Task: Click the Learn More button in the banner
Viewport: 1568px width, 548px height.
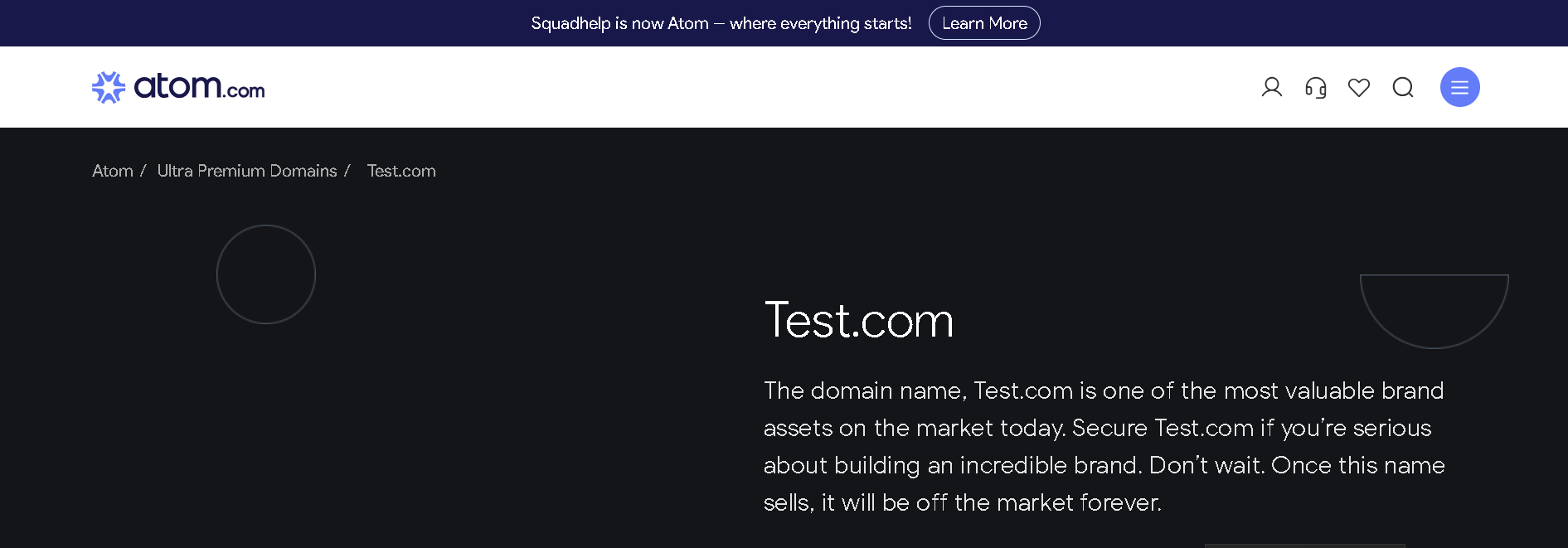Action: pos(984,23)
